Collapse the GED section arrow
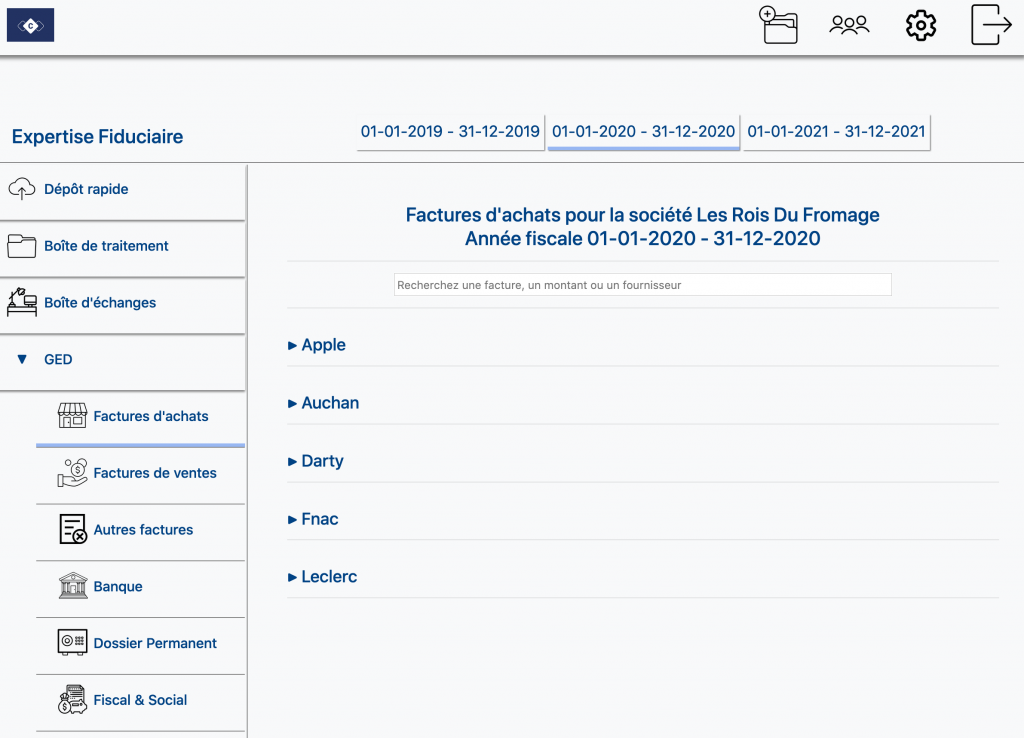This screenshot has width=1024, height=738. 22,359
